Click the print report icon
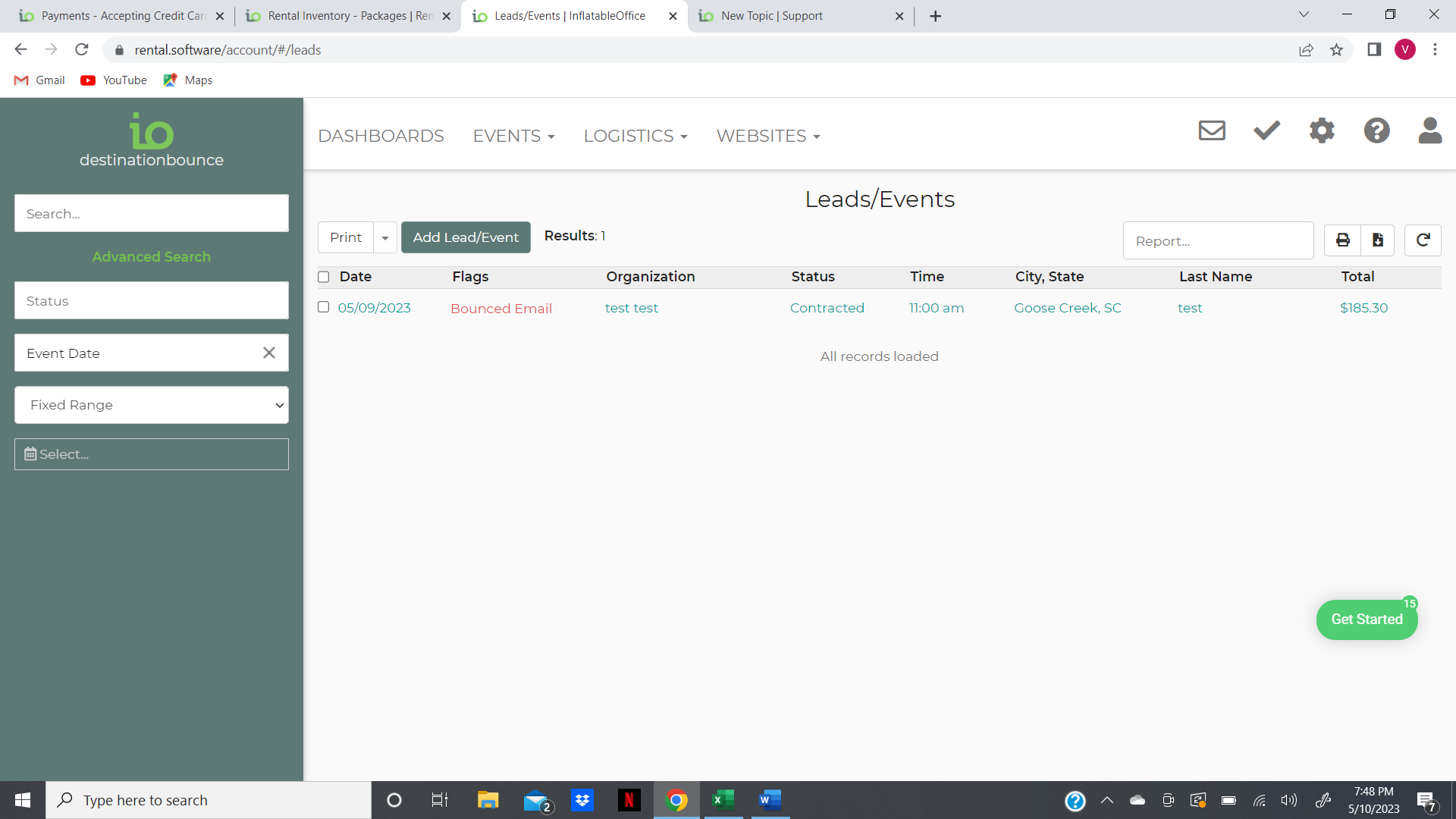This screenshot has height=819, width=1456. pyautogui.click(x=1342, y=240)
